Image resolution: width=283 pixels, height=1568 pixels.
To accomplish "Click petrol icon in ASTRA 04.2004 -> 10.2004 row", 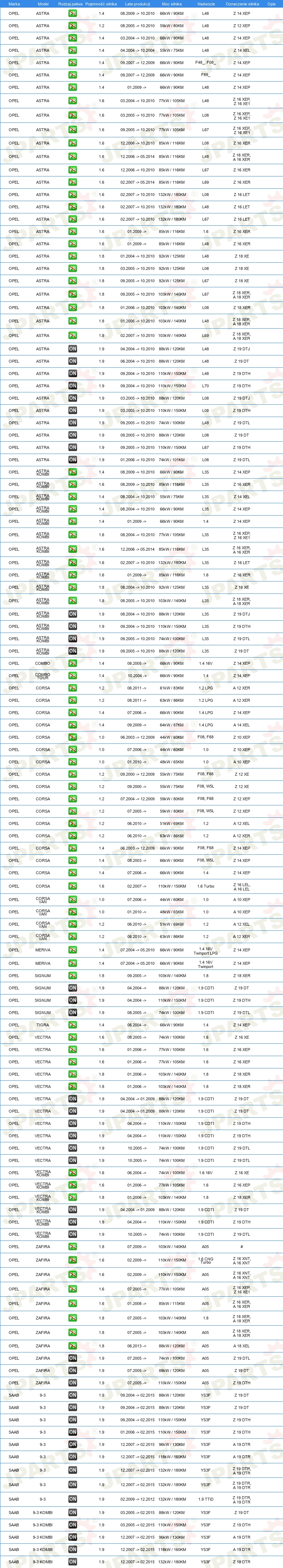I will pyautogui.click(x=72, y=50).
